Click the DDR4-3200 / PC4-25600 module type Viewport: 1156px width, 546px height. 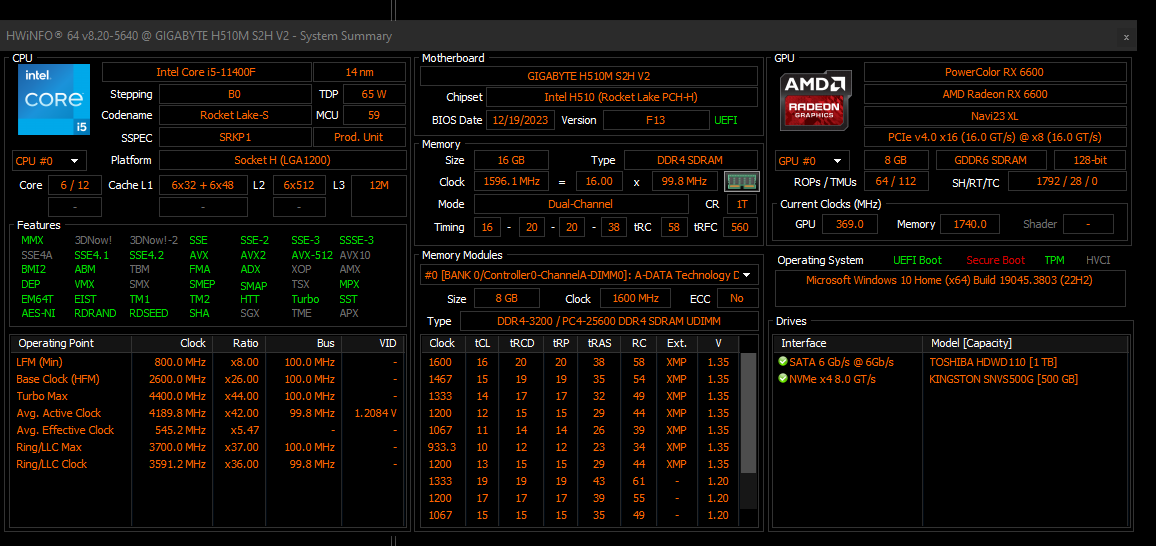pyautogui.click(x=609, y=321)
